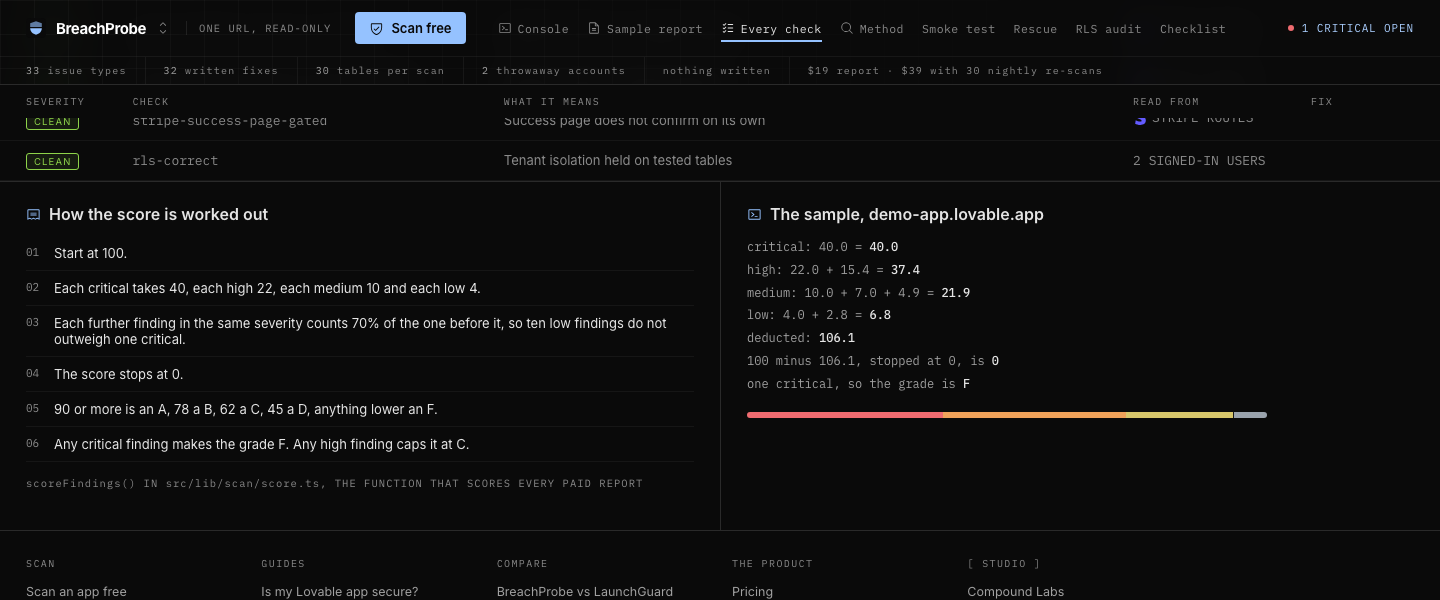
Task: Click the '32 written fixes' stat
Action: (x=220, y=71)
